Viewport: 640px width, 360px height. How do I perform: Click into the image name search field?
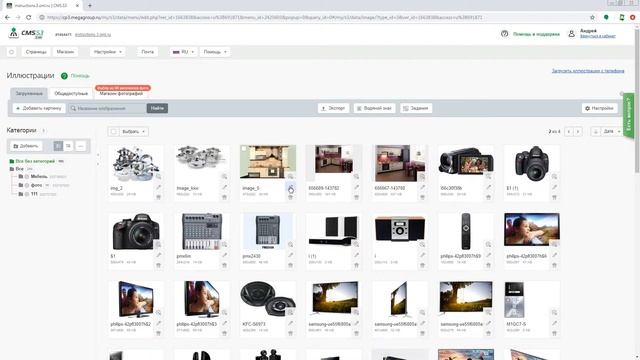point(107,108)
